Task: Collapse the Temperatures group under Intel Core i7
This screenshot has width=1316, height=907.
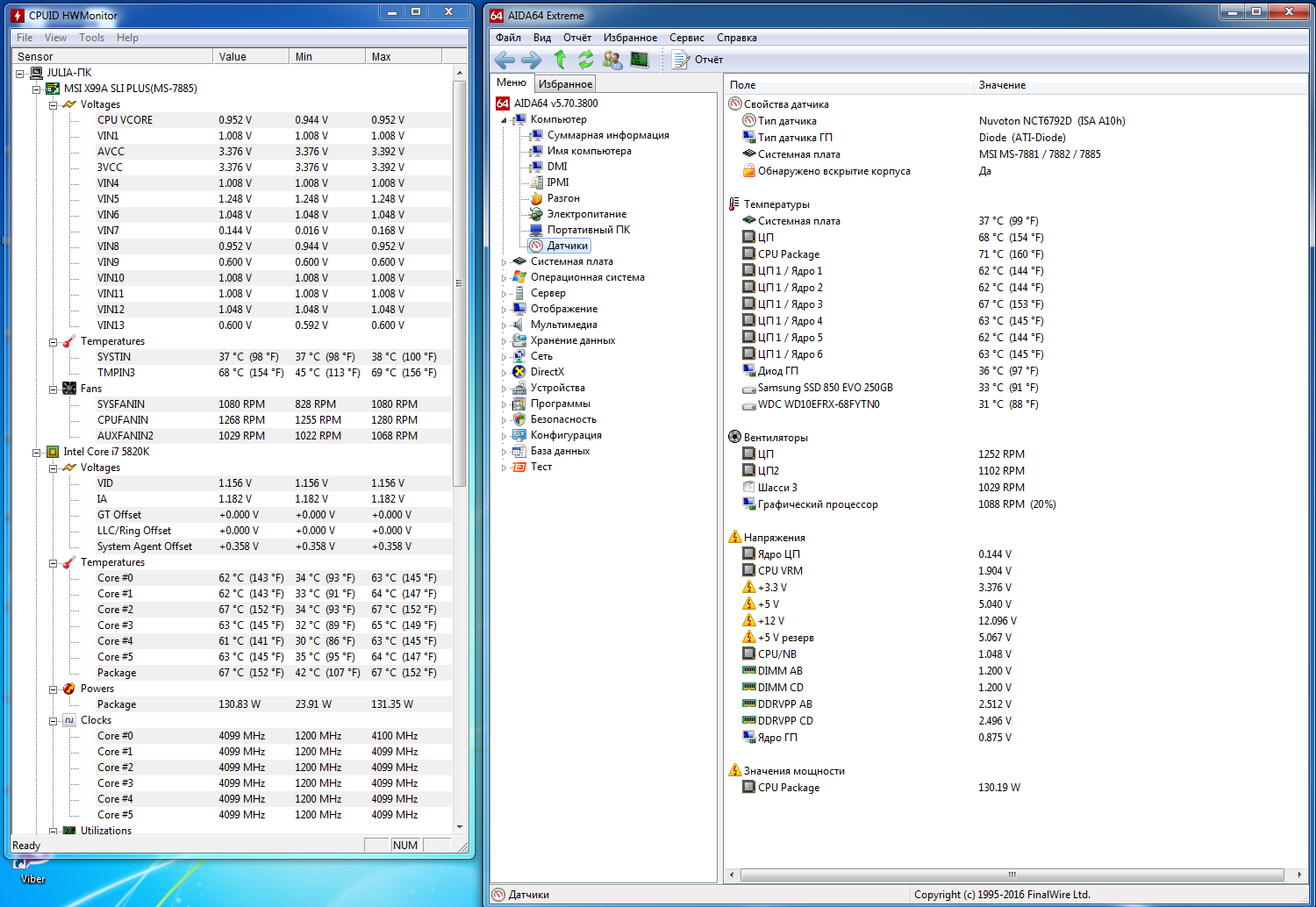Action: 54,563
